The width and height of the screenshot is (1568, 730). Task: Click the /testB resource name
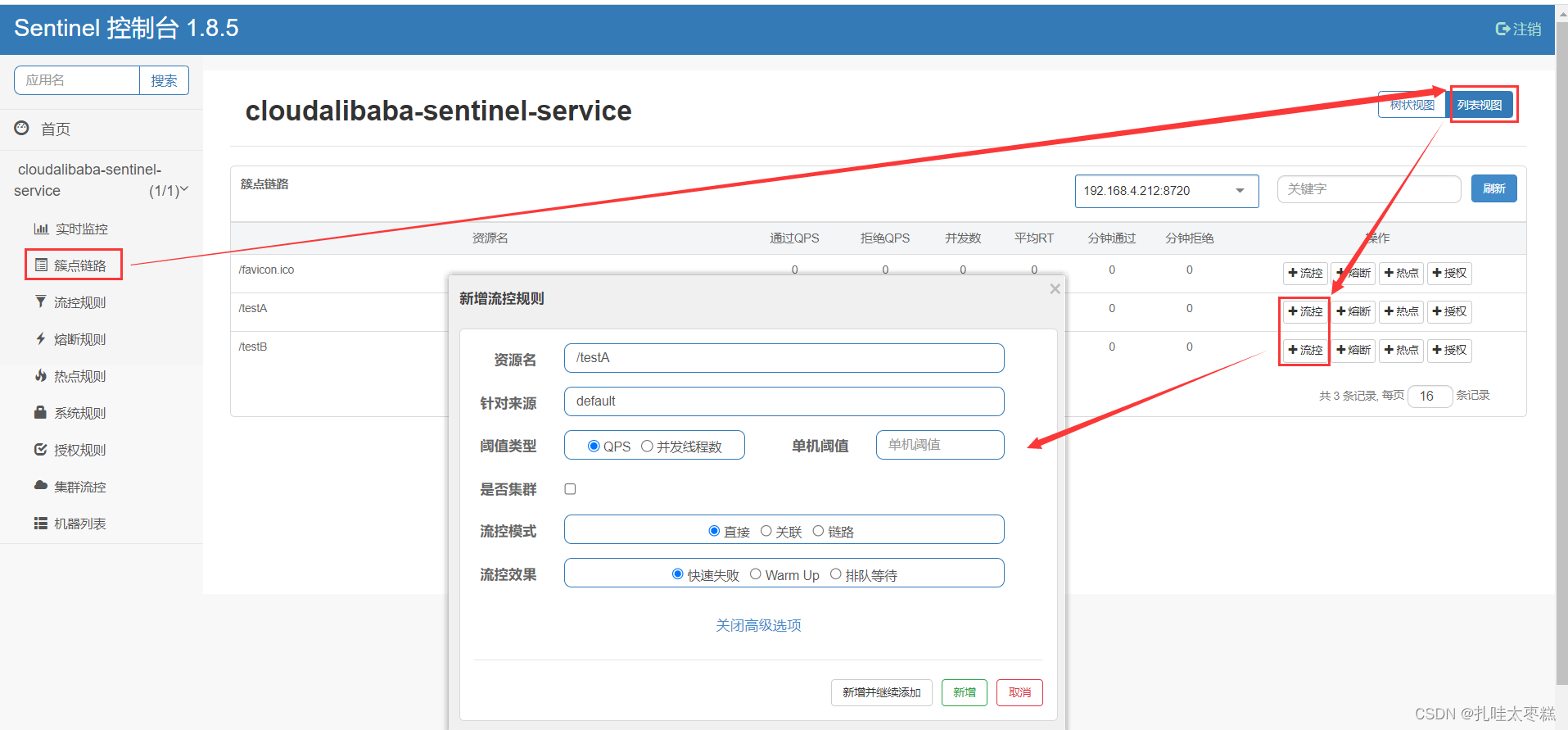coord(253,347)
